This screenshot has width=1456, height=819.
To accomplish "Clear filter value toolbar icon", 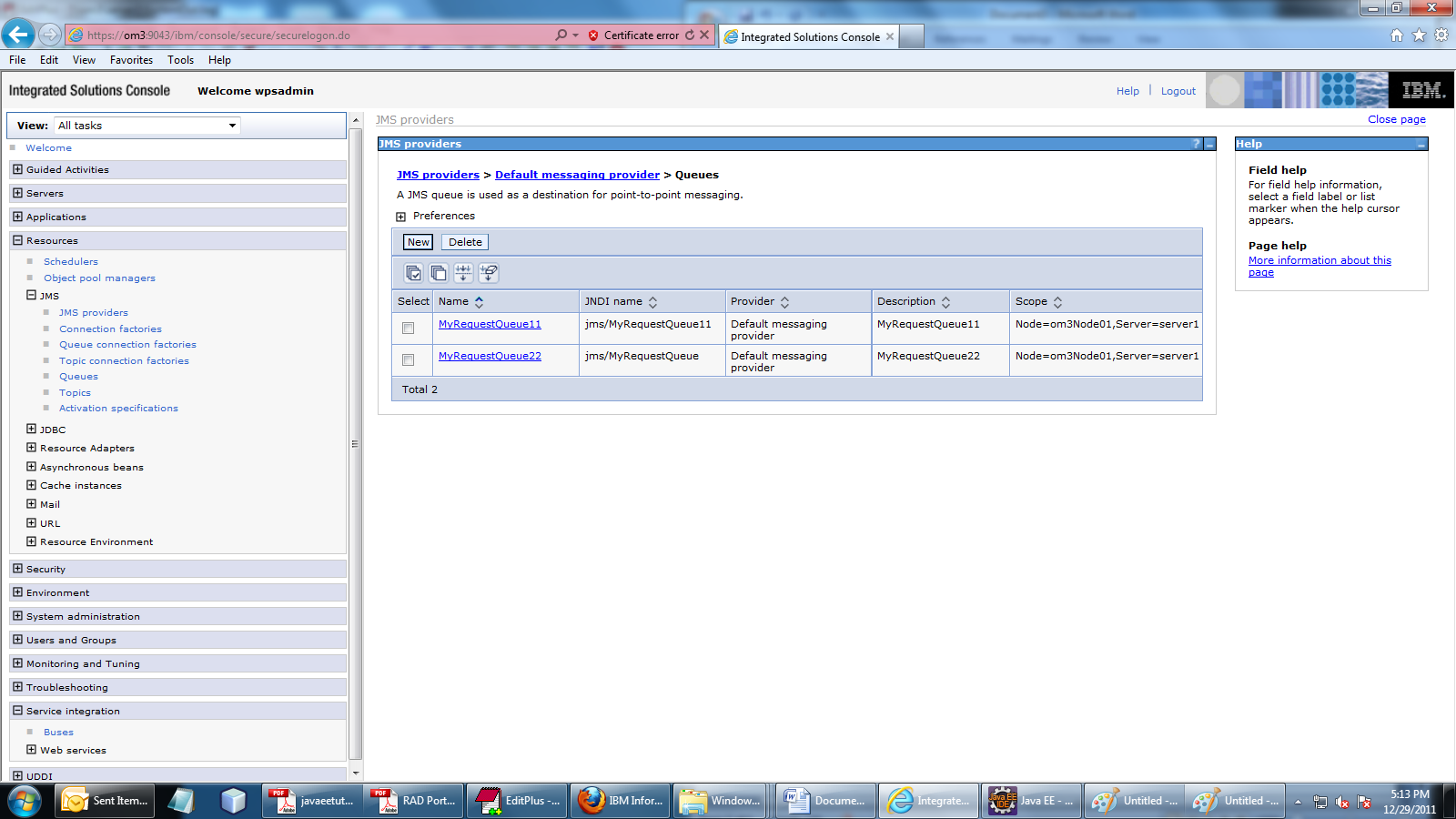I will coord(489,273).
